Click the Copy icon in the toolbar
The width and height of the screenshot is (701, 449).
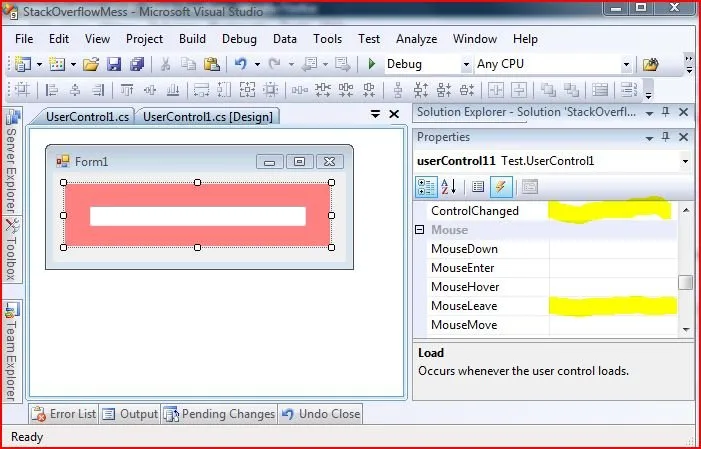point(188,64)
